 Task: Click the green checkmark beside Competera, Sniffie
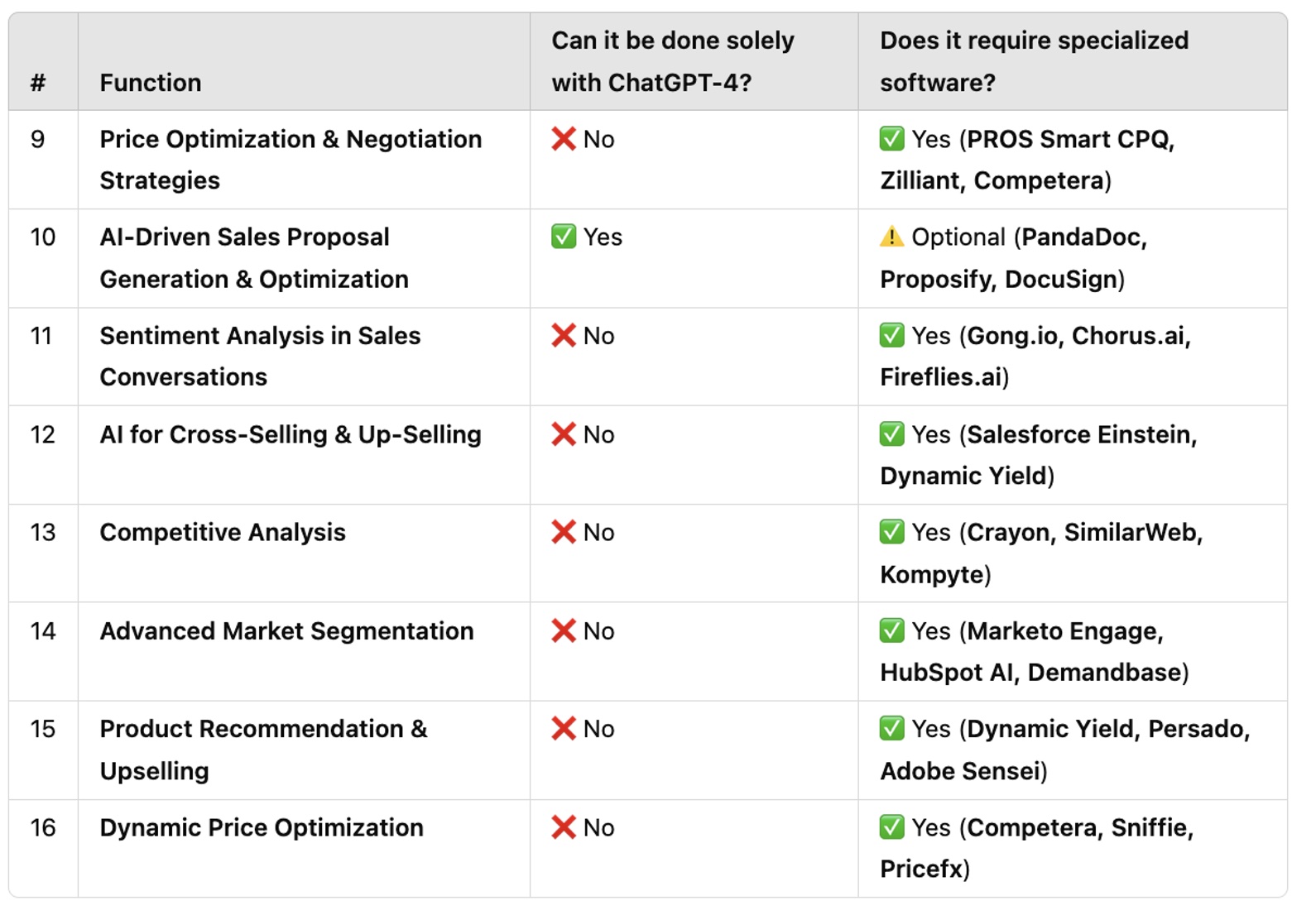(x=891, y=827)
